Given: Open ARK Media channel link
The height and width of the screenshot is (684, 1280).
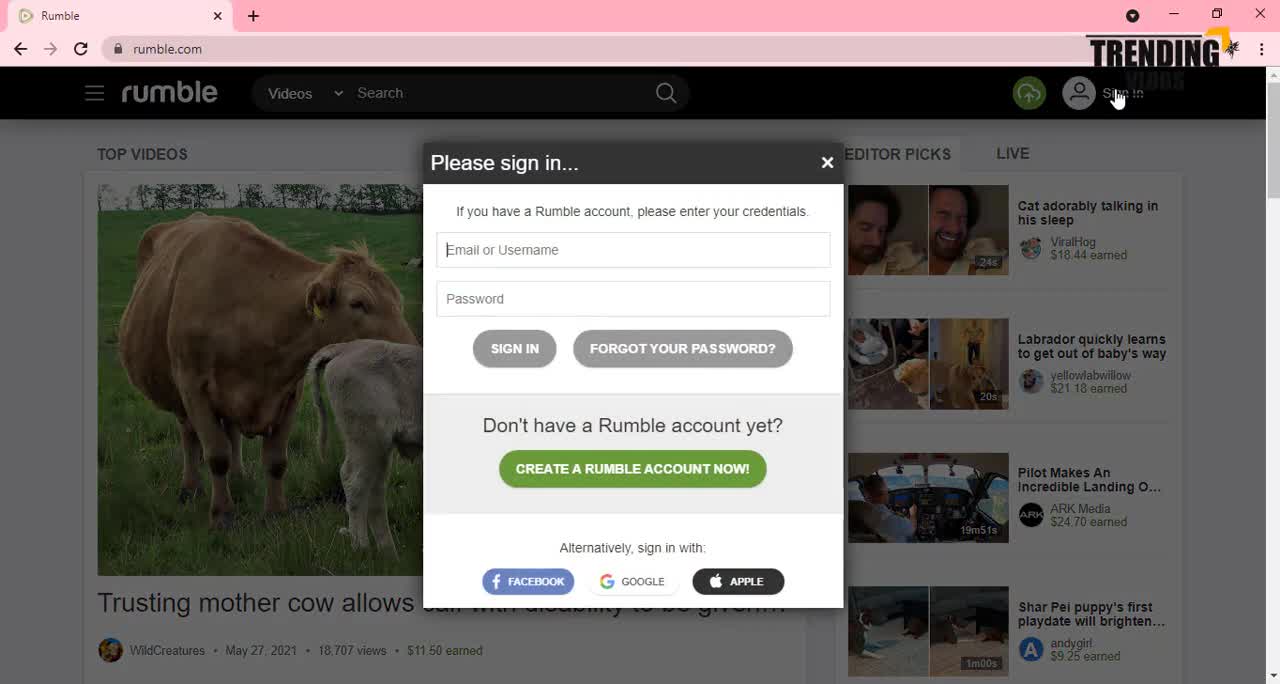Looking at the screenshot, I should pos(1080,509).
